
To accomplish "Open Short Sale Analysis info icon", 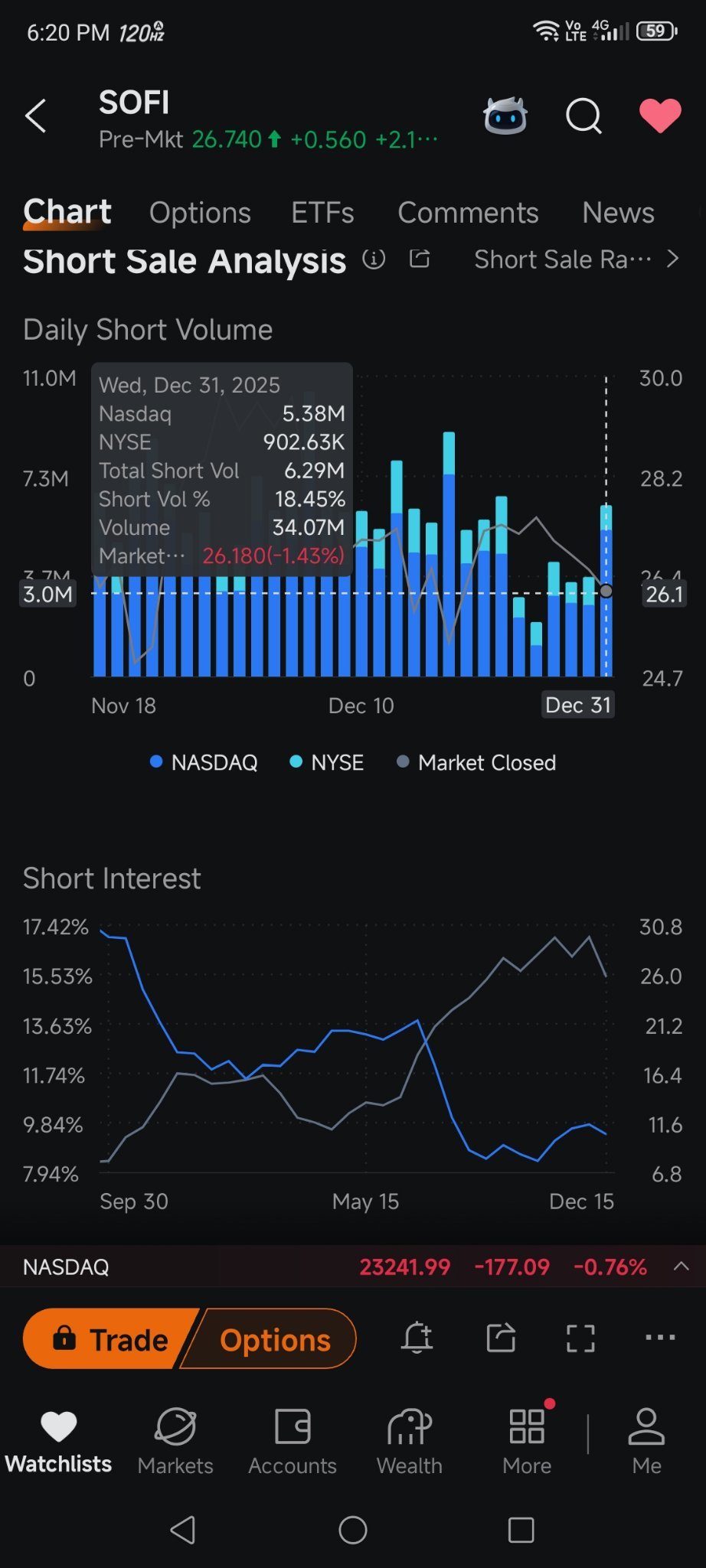I will point(374,259).
